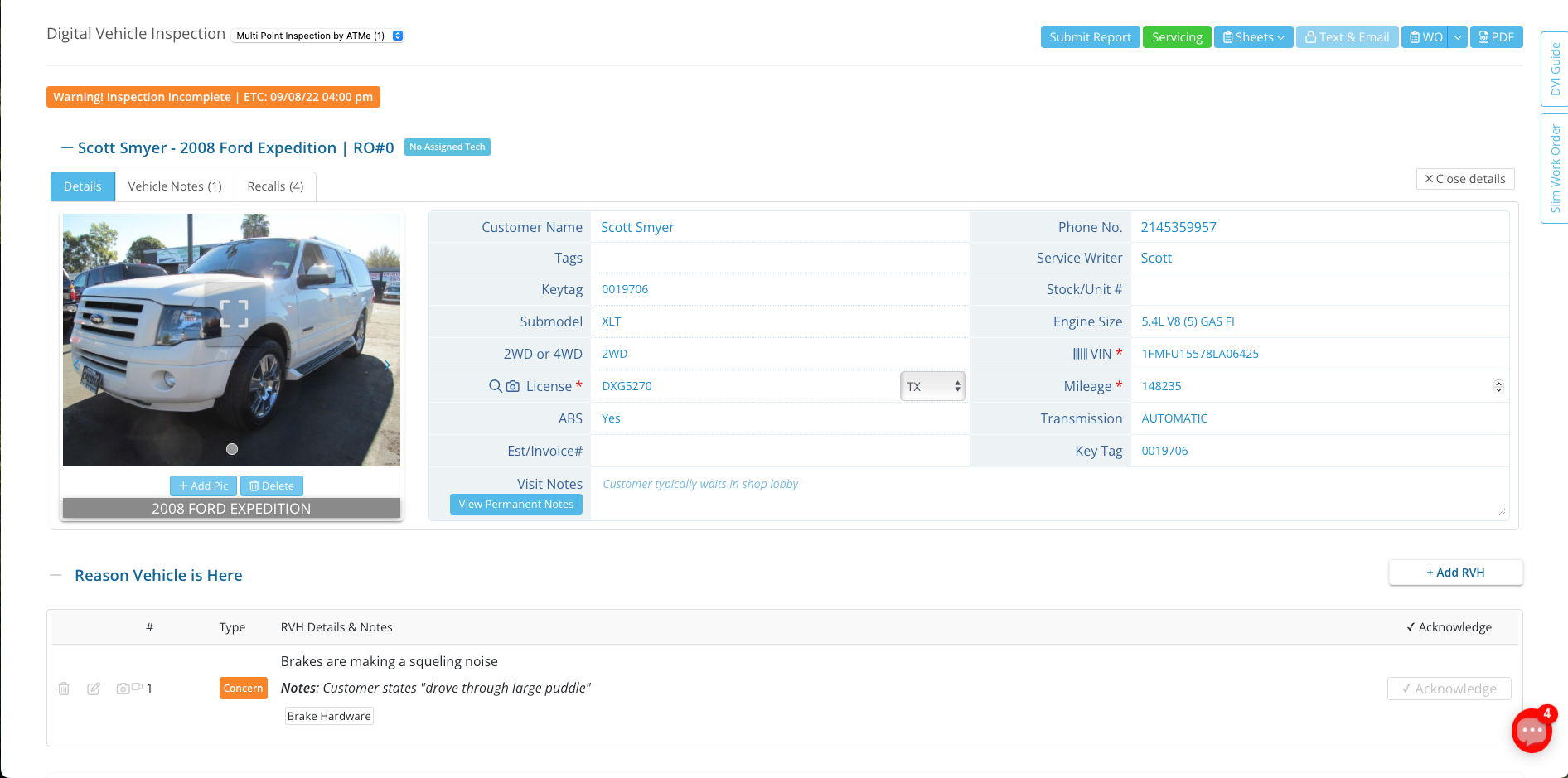Acknowledge the brakes squealing concern
This screenshot has width=1568, height=778.
(x=1449, y=689)
